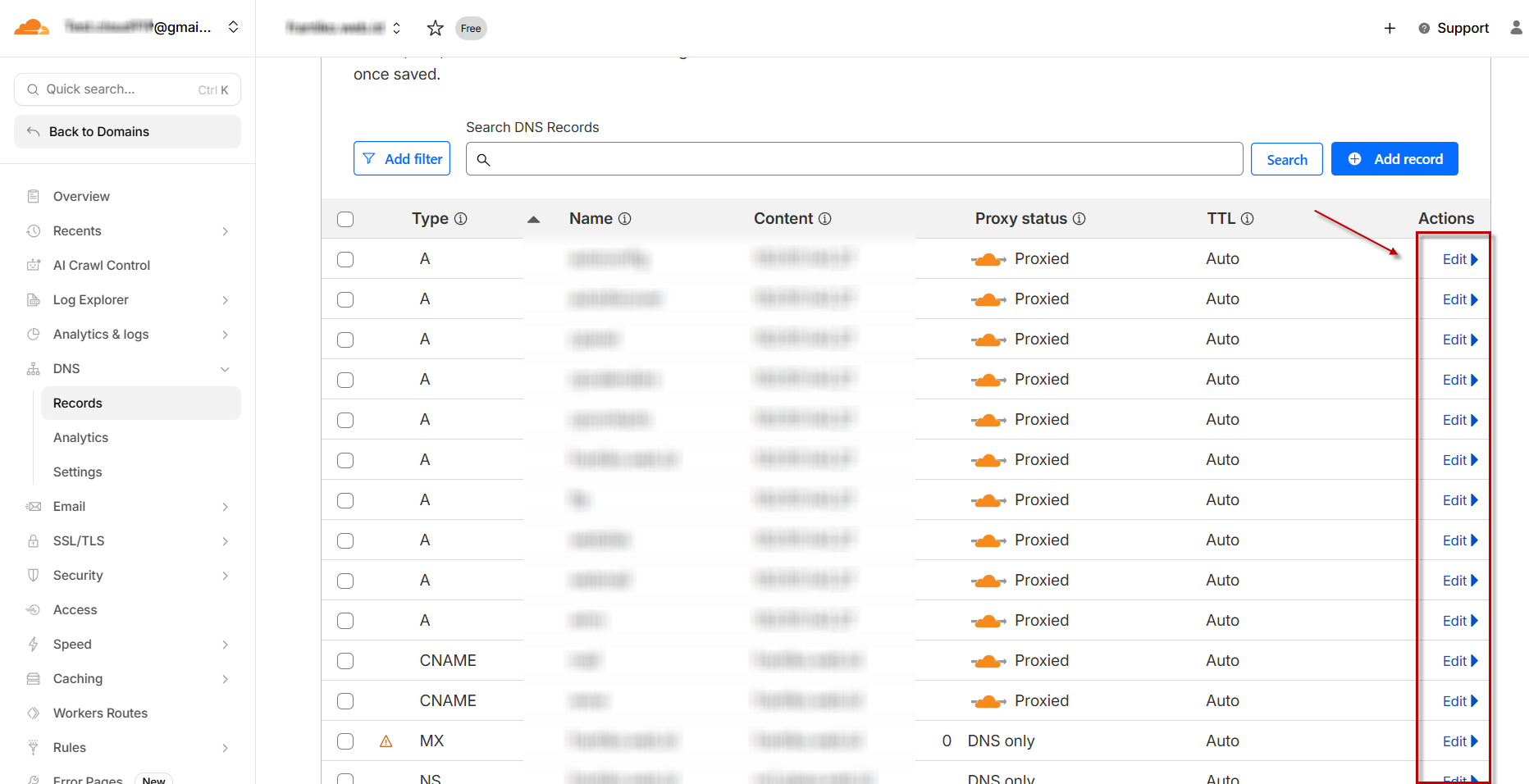Click the Add record button
This screenshot has height=784, width=1529.
(x=1394, y=159)
